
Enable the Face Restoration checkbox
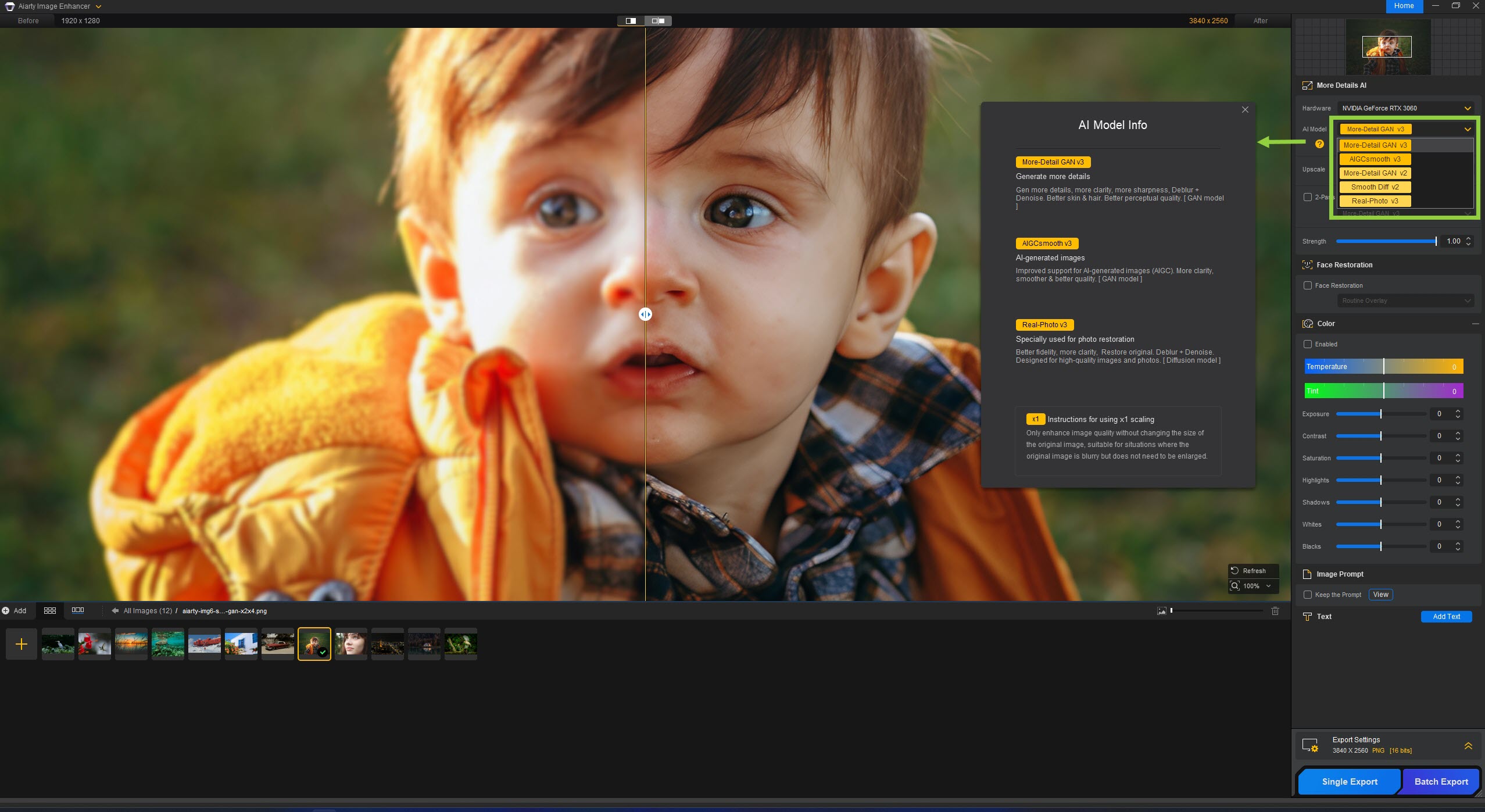[1308, 285]
